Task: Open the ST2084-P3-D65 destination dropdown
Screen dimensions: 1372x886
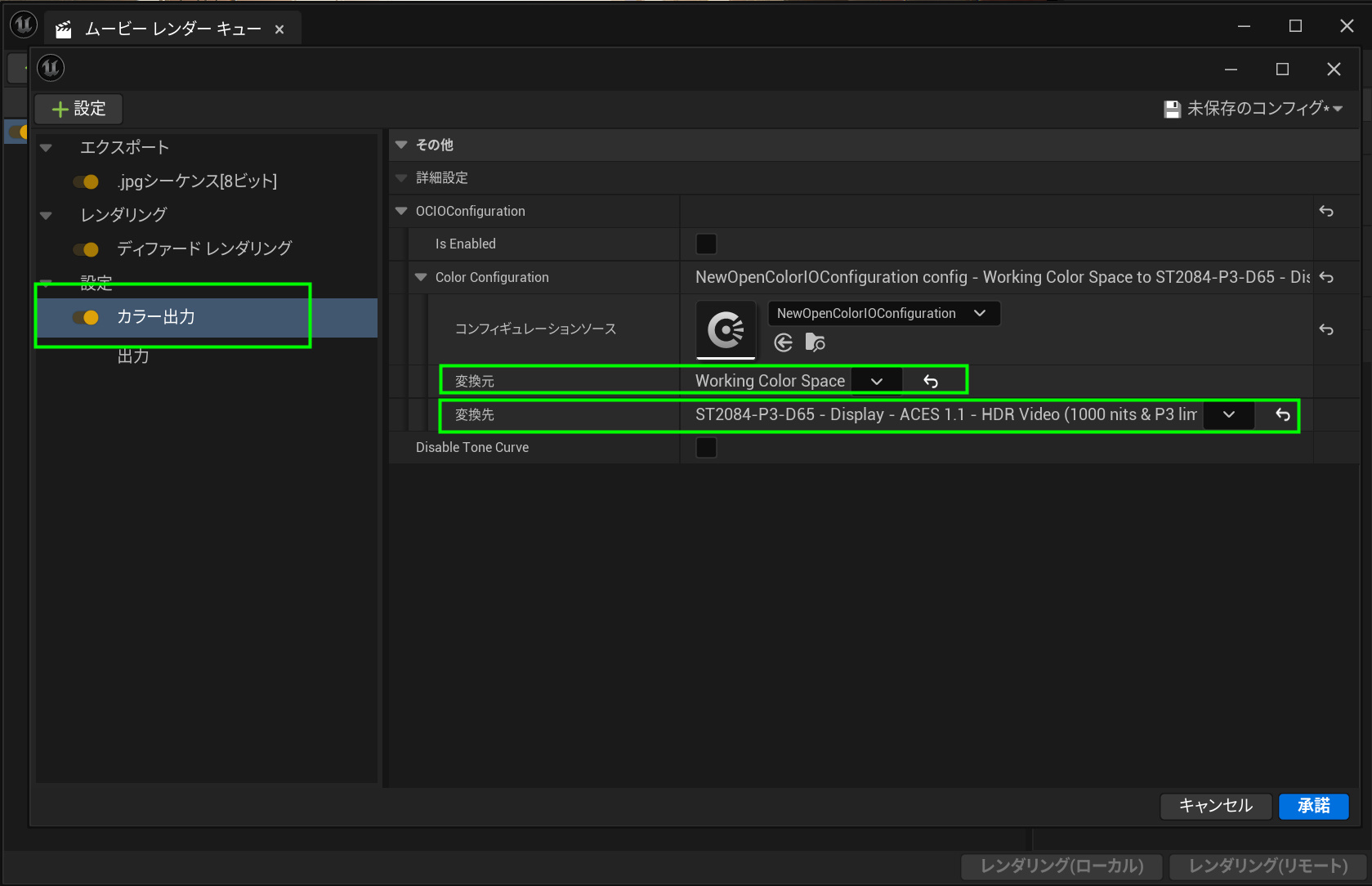Action: coord(1228,415)
